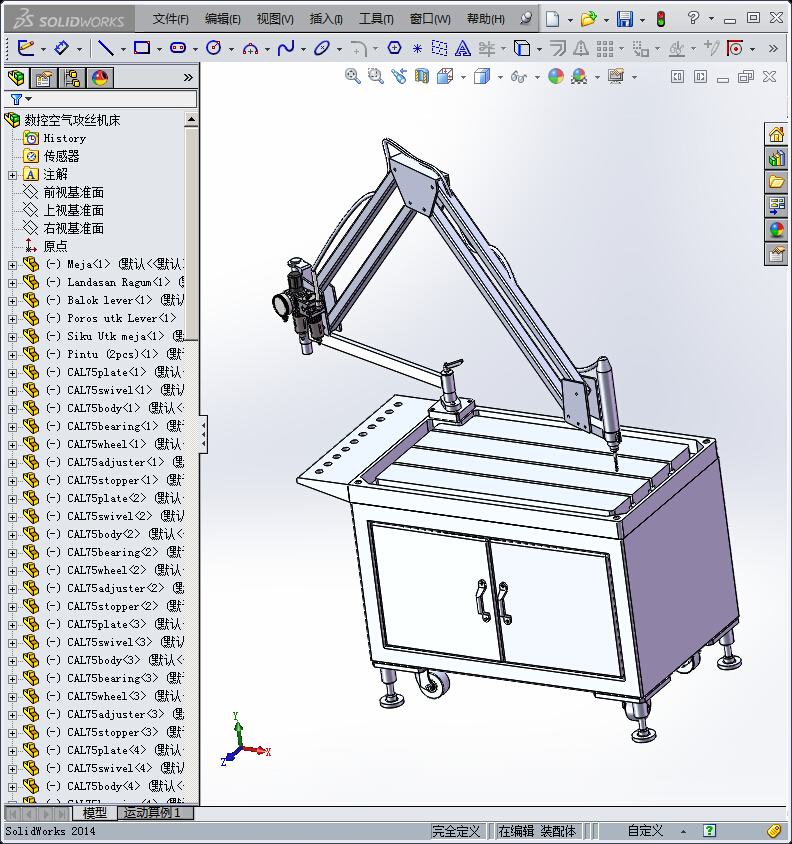Open the 视图(V) menu
792x844 pixels.
[275, 19]
